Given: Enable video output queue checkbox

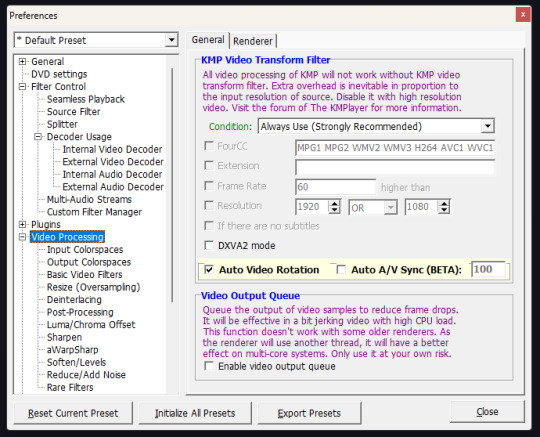Looking at the screenshot, I should pos(209,366).
